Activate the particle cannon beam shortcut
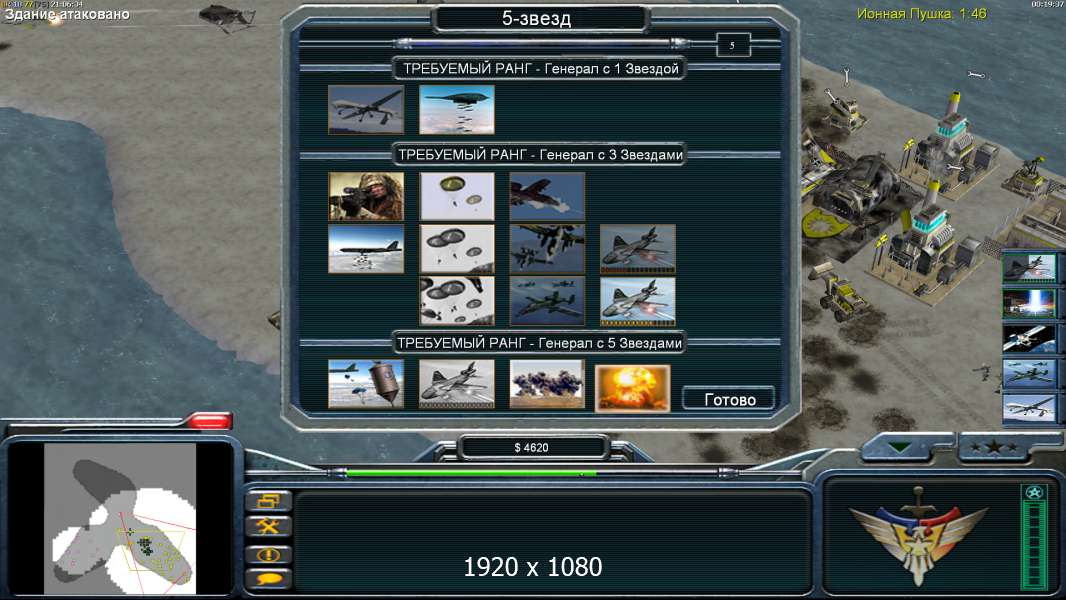 [1029, 302]
